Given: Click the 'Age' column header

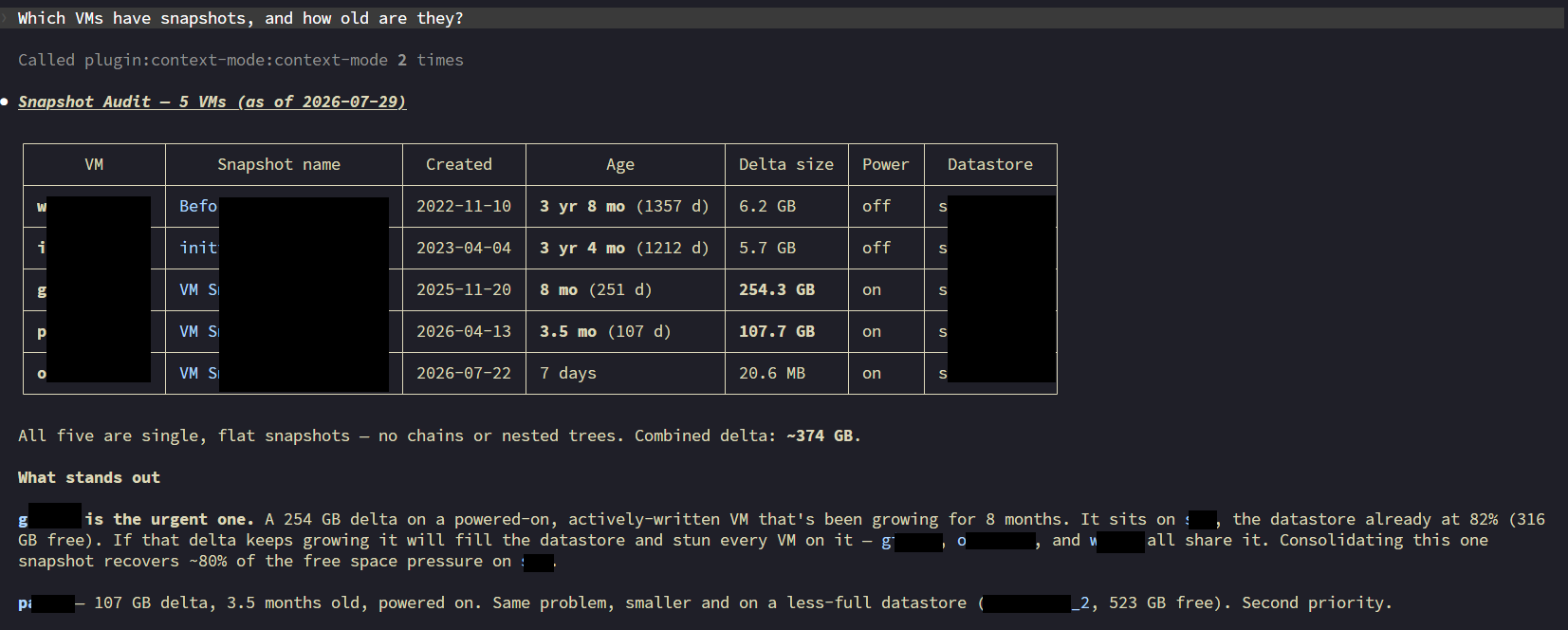Looking at the screenshot, I should pyautogui.click(x=620, y=164).
